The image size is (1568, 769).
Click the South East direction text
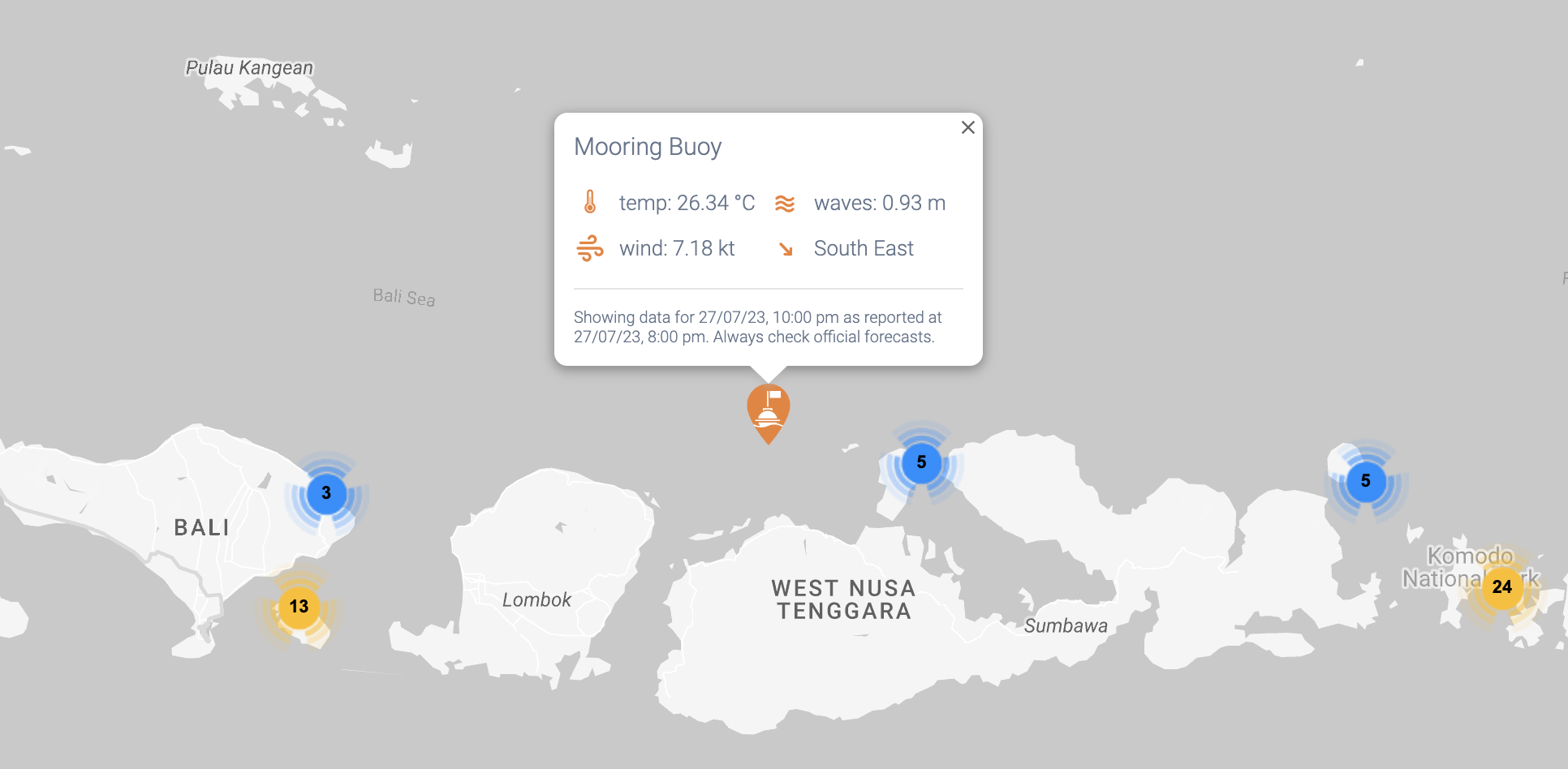864,248
